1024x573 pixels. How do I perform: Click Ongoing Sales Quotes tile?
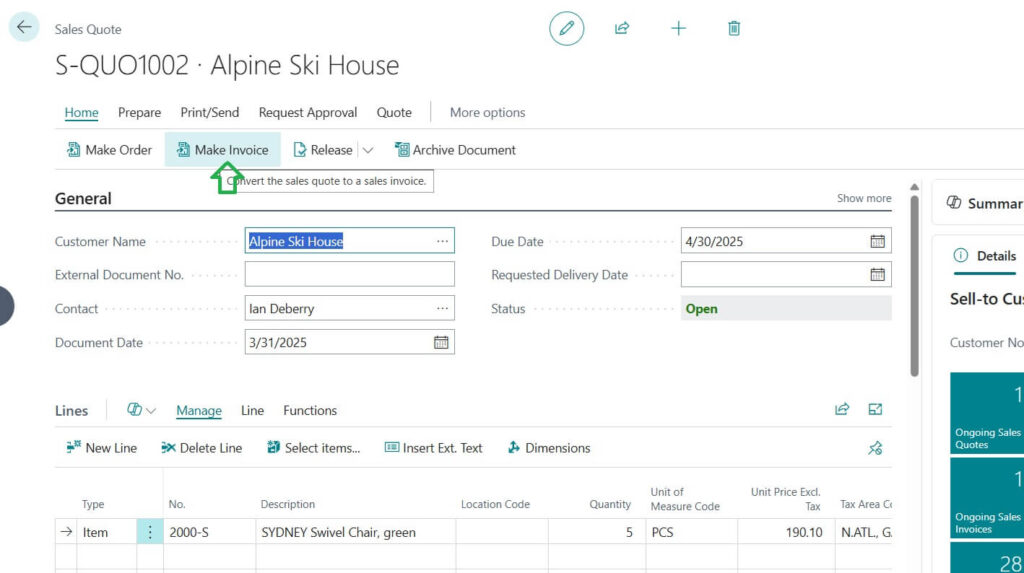tap(987, 413)
